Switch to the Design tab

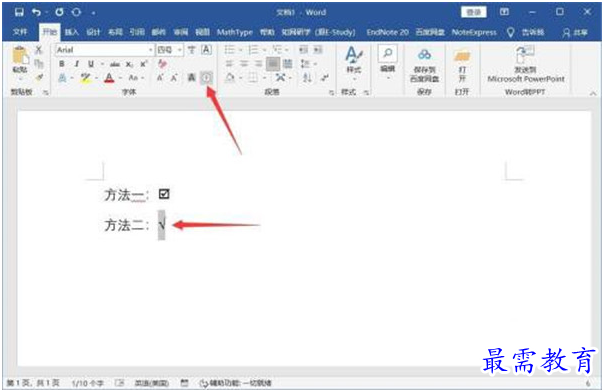click(x=93, y=32)
